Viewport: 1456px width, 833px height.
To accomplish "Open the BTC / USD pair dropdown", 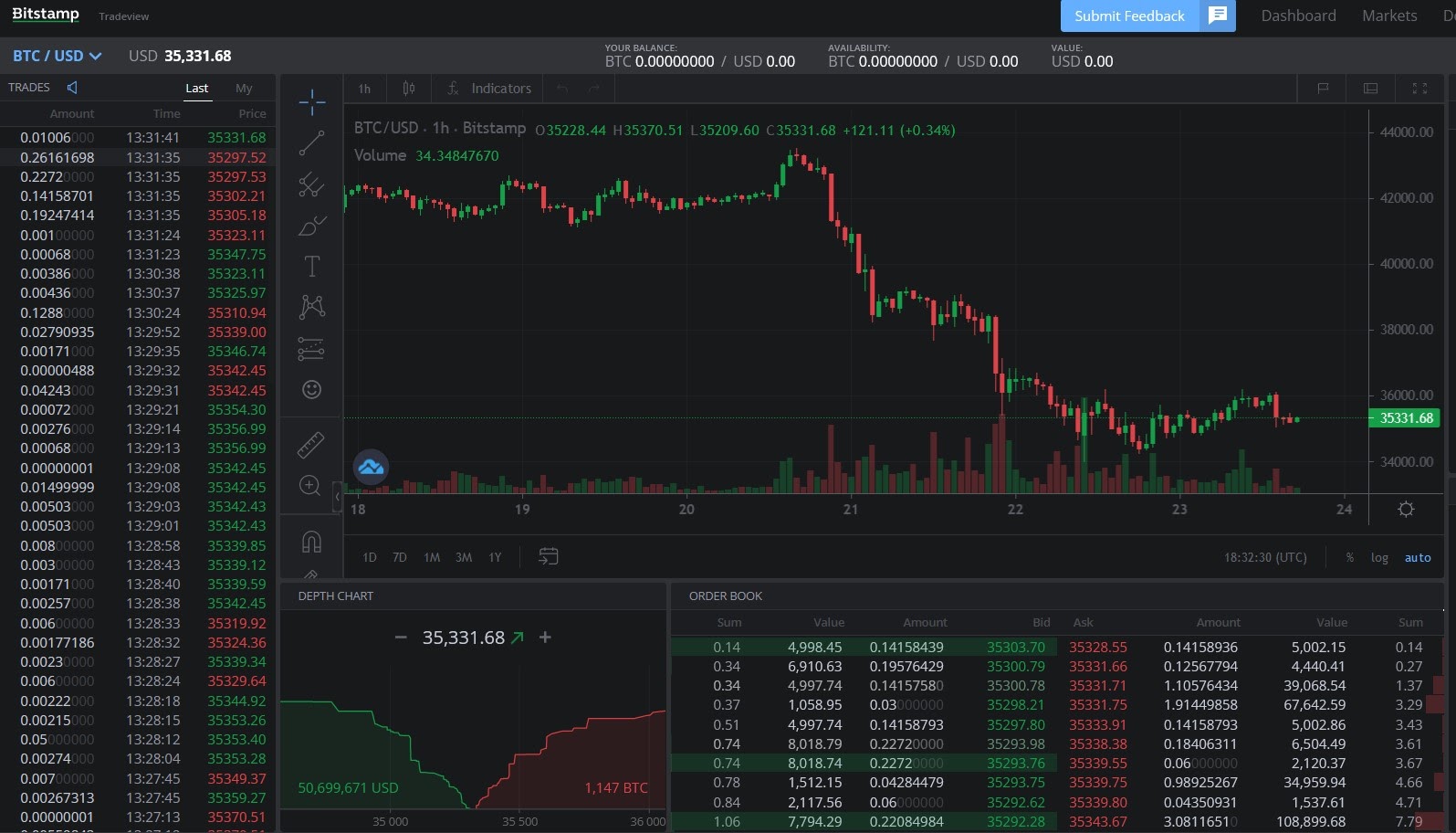I will (x=57, y=56).
